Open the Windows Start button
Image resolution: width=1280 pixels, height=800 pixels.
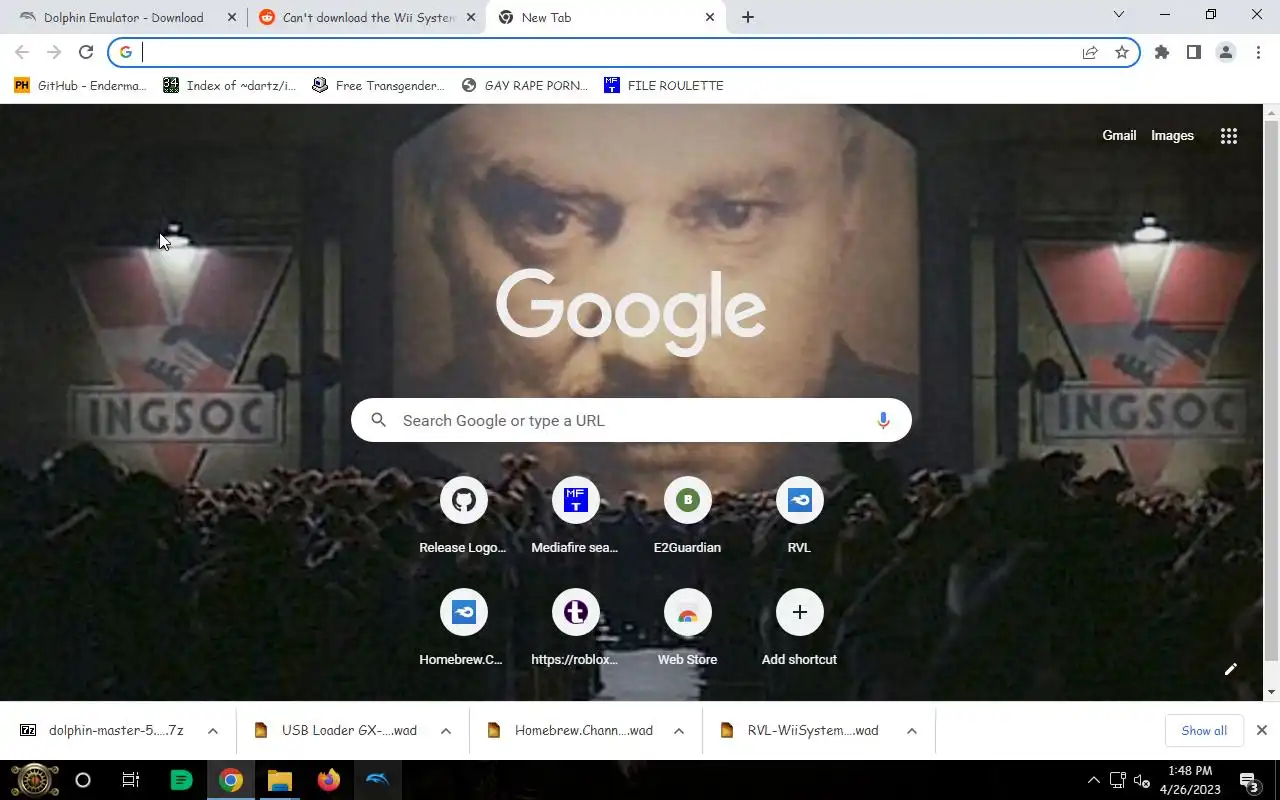pyautogui.click(x=34, y=780)
